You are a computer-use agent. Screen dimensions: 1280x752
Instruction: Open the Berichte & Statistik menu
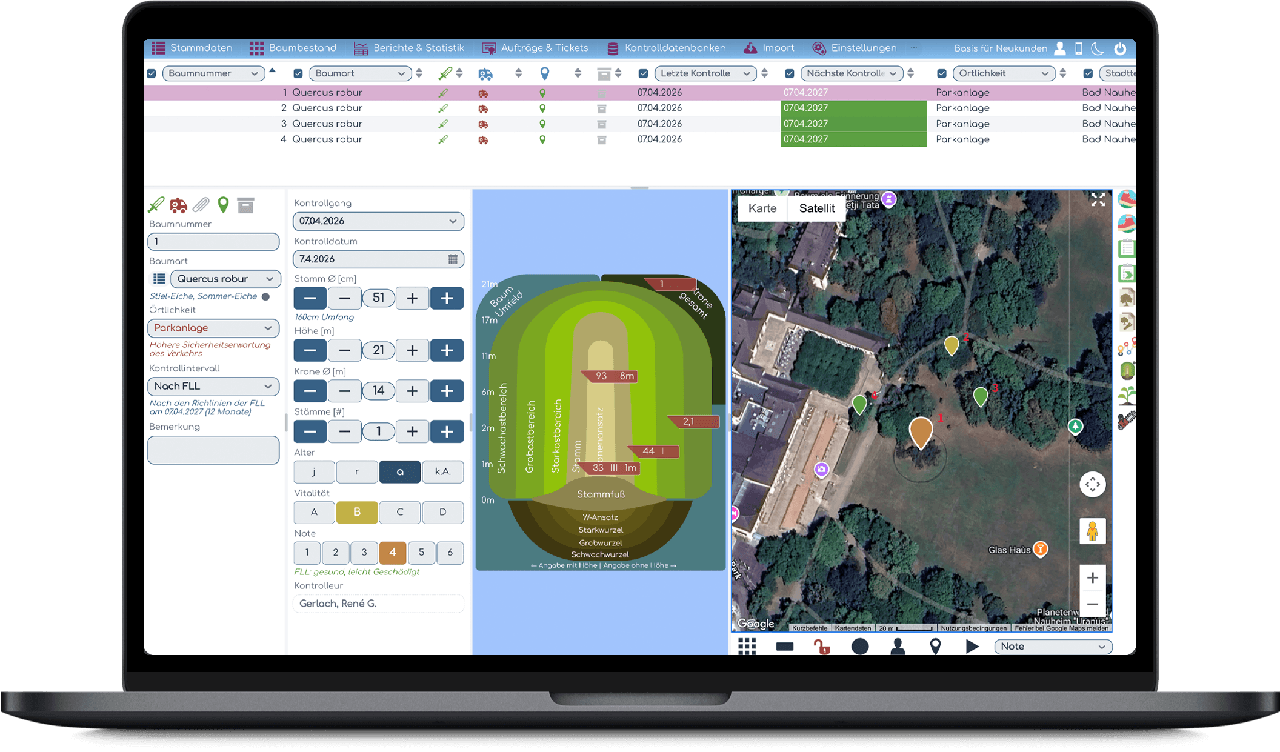point(410,48)
